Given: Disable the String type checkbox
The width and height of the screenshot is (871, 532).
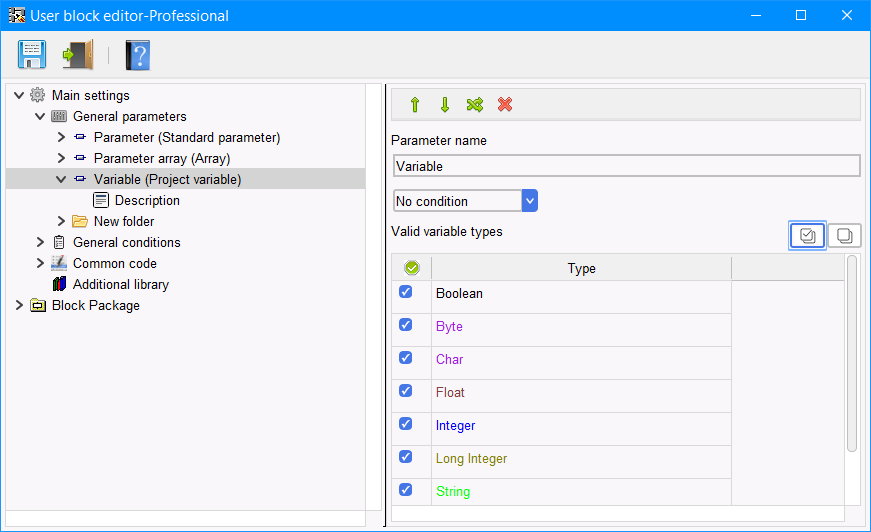Looking at the screenshot, I should [x=406, y=490].
